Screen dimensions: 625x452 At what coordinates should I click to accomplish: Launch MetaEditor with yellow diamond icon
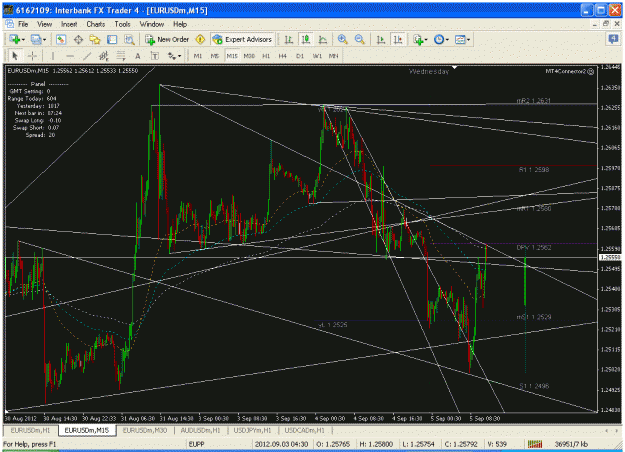point(200,39)
